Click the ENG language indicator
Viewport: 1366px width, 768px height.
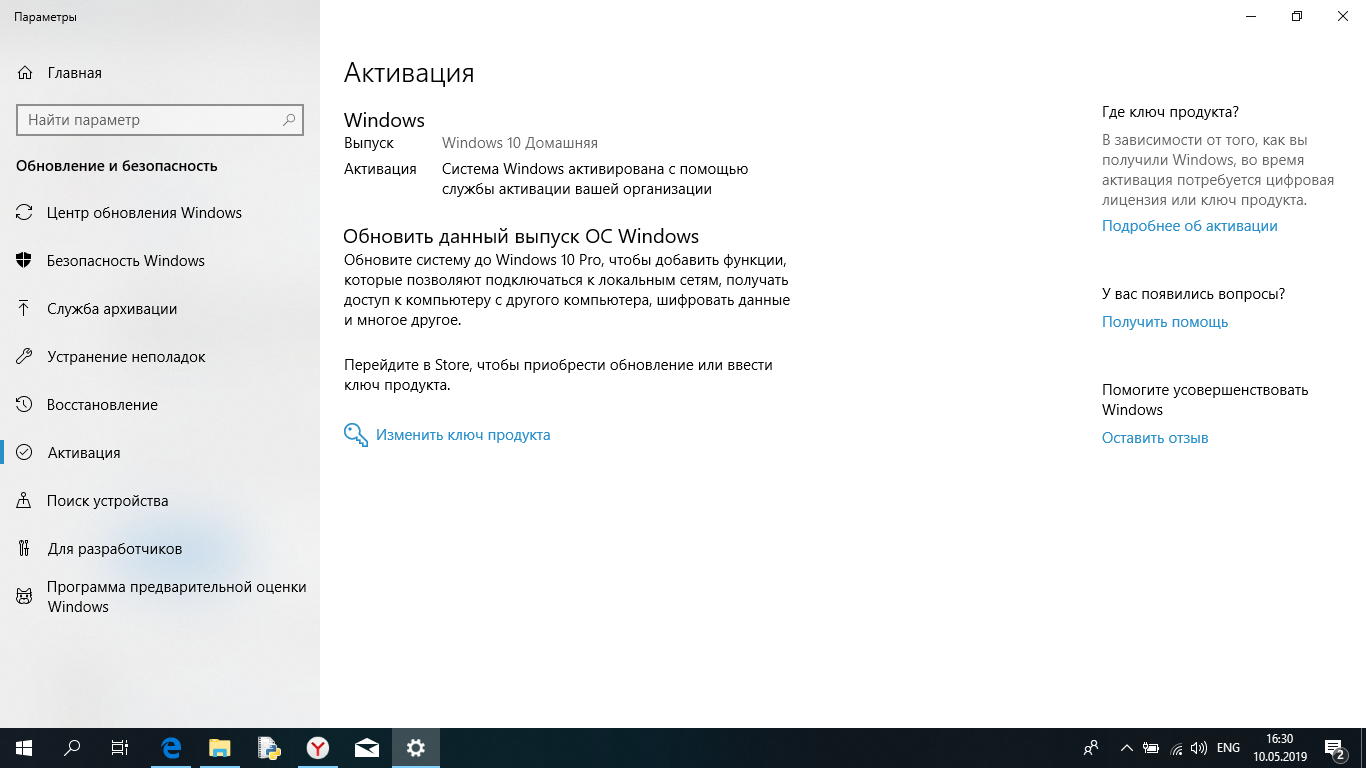(1229, 748)
